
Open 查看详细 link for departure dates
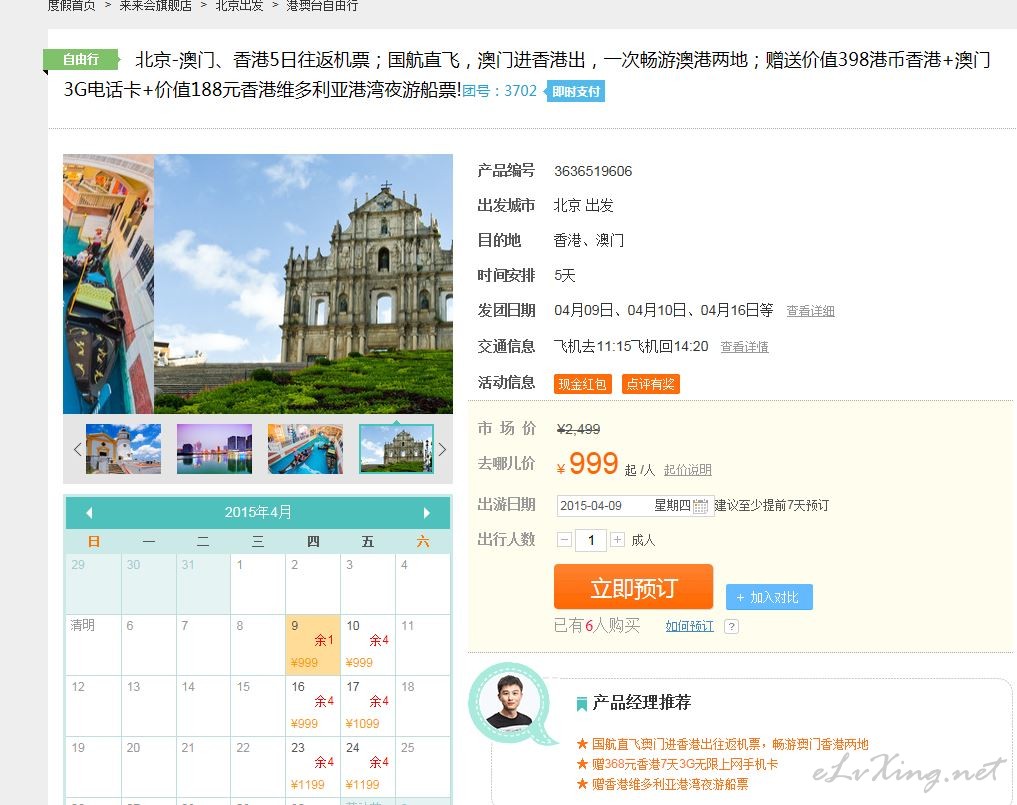pos(810,311)
